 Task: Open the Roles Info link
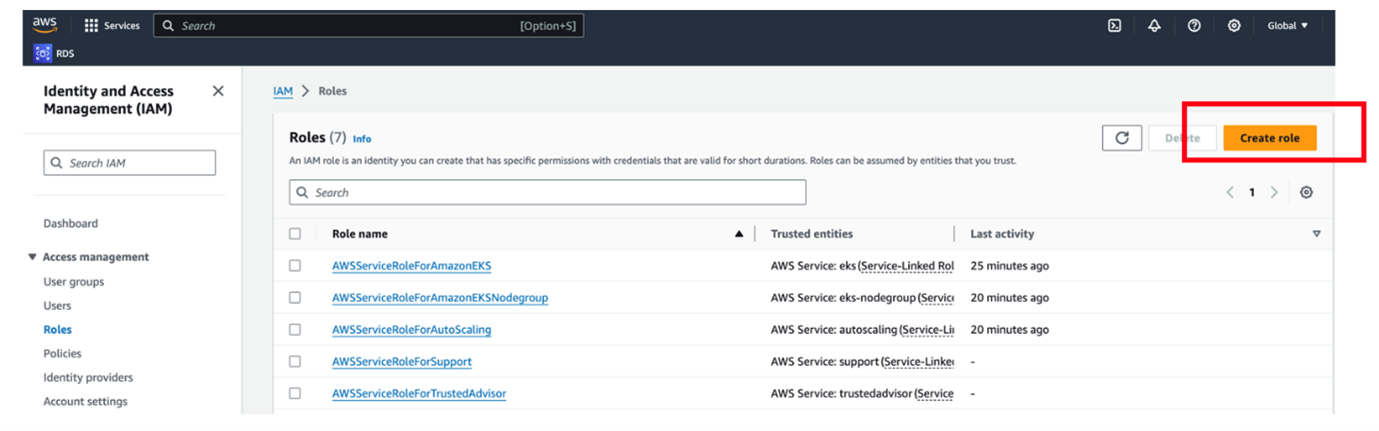[x=362, y=139]
